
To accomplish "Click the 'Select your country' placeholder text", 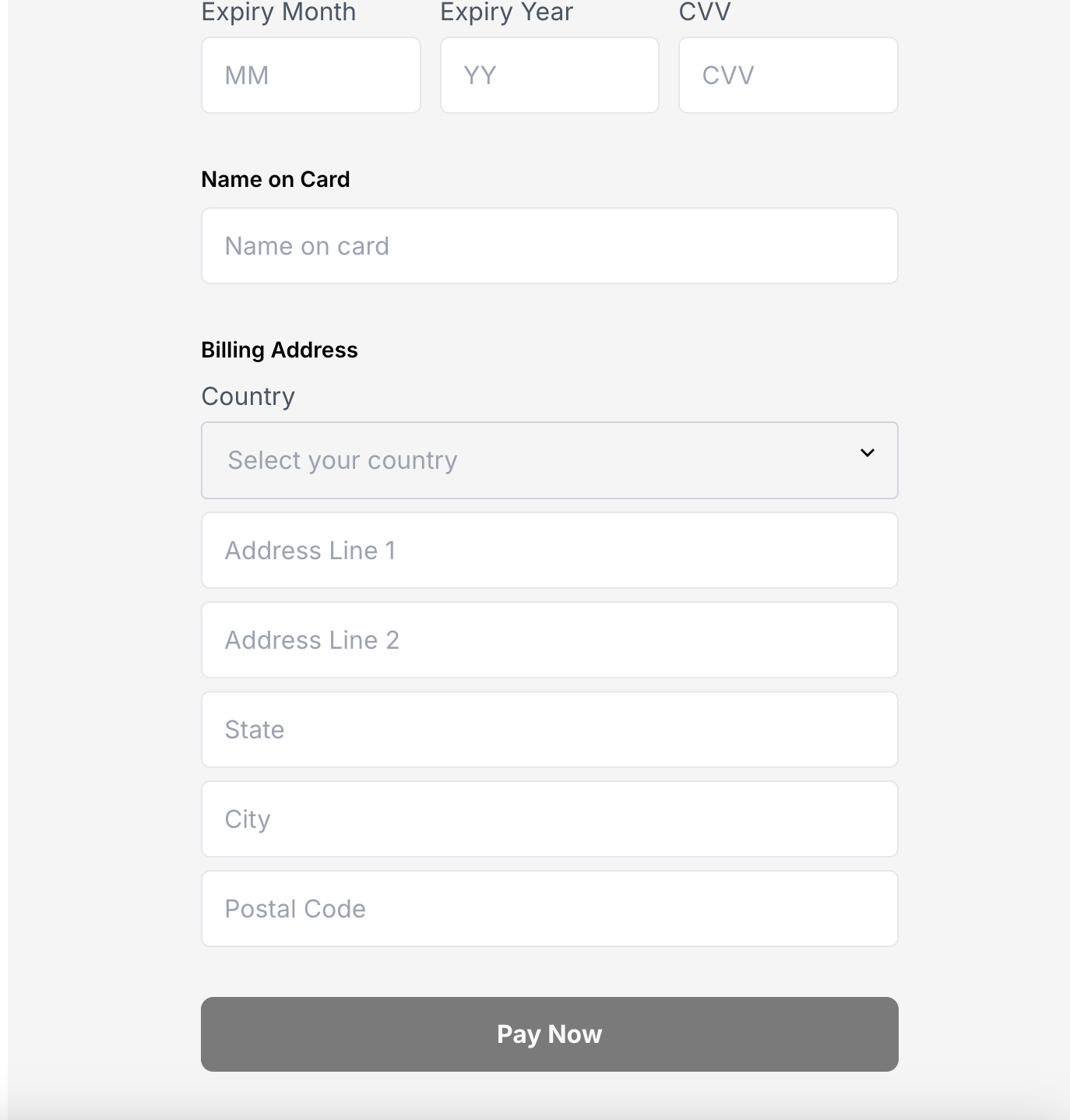I will click(x=343, y=460).
